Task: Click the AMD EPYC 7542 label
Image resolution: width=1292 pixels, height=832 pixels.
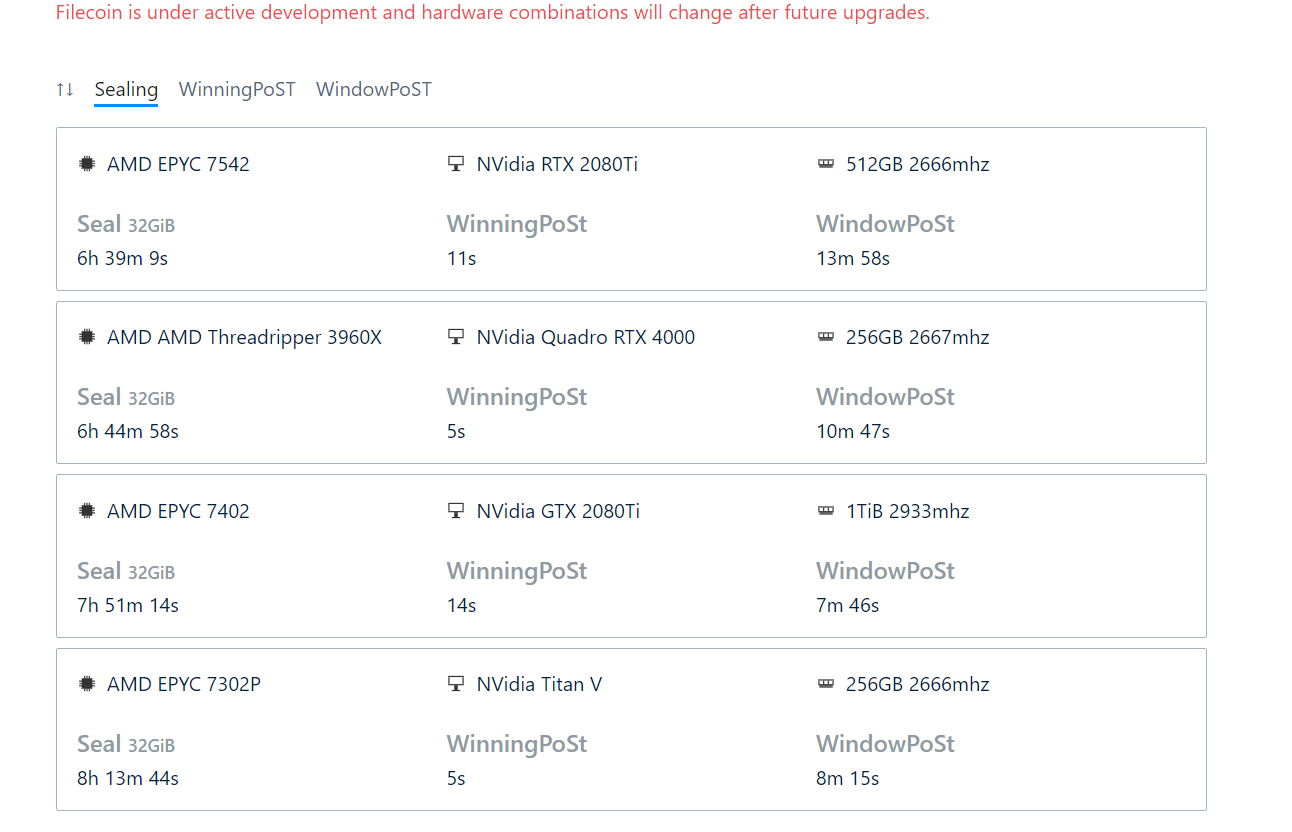Action: pos(178,164)
